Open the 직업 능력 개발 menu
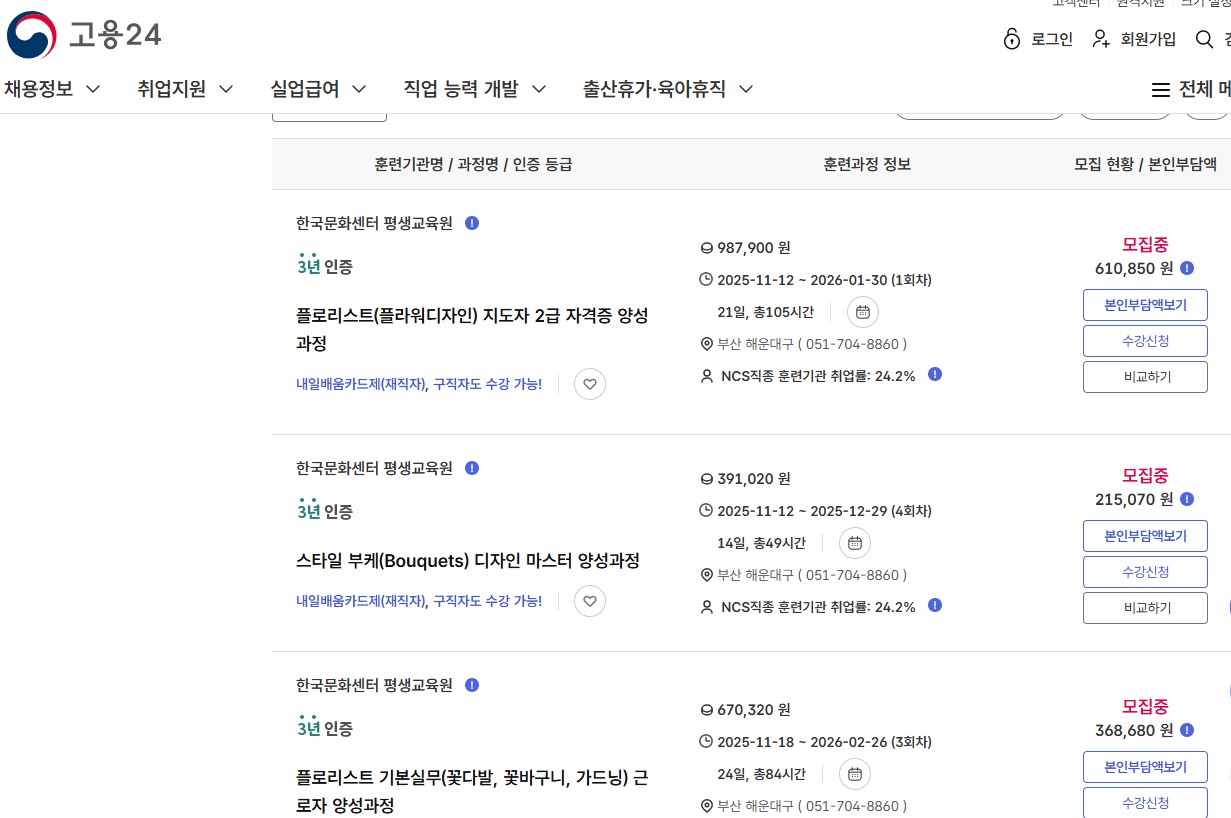The image size is (1231, 818). [x=474, y=89]
